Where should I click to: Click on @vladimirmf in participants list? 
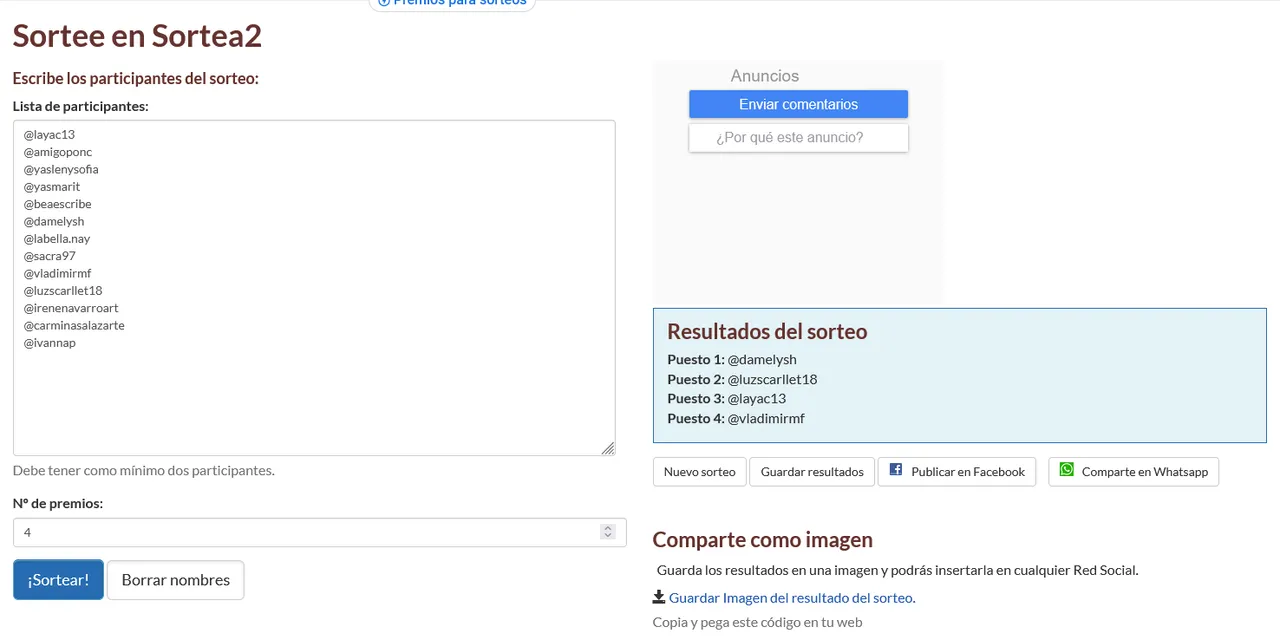[58, 273]
